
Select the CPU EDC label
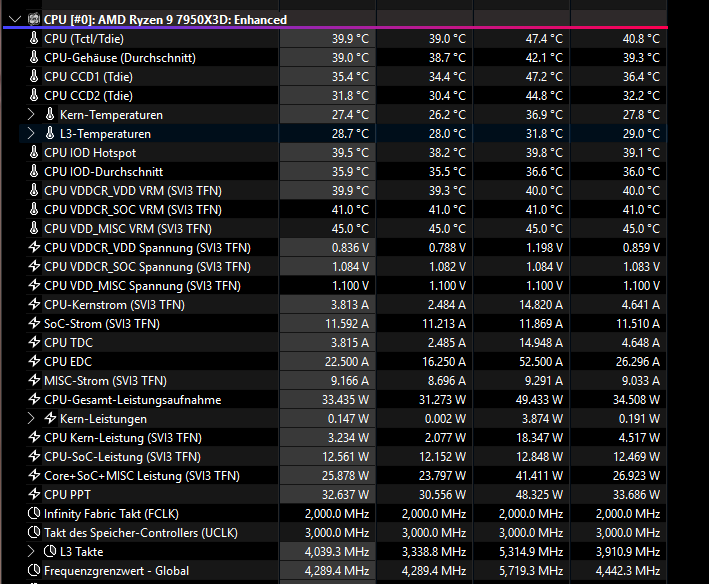(68, 362)
